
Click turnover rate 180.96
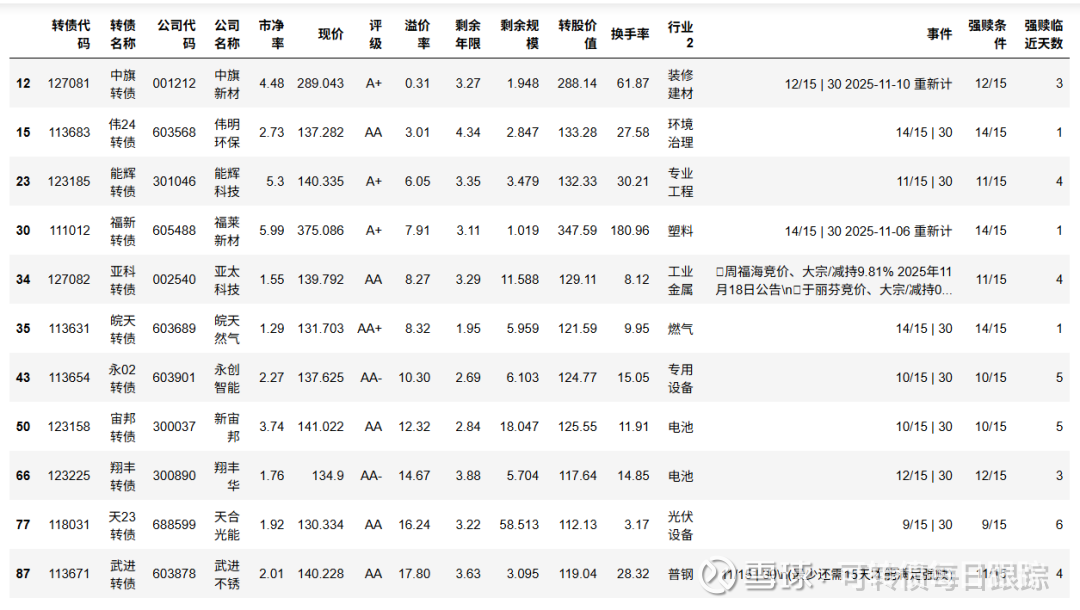click(630, 231)
